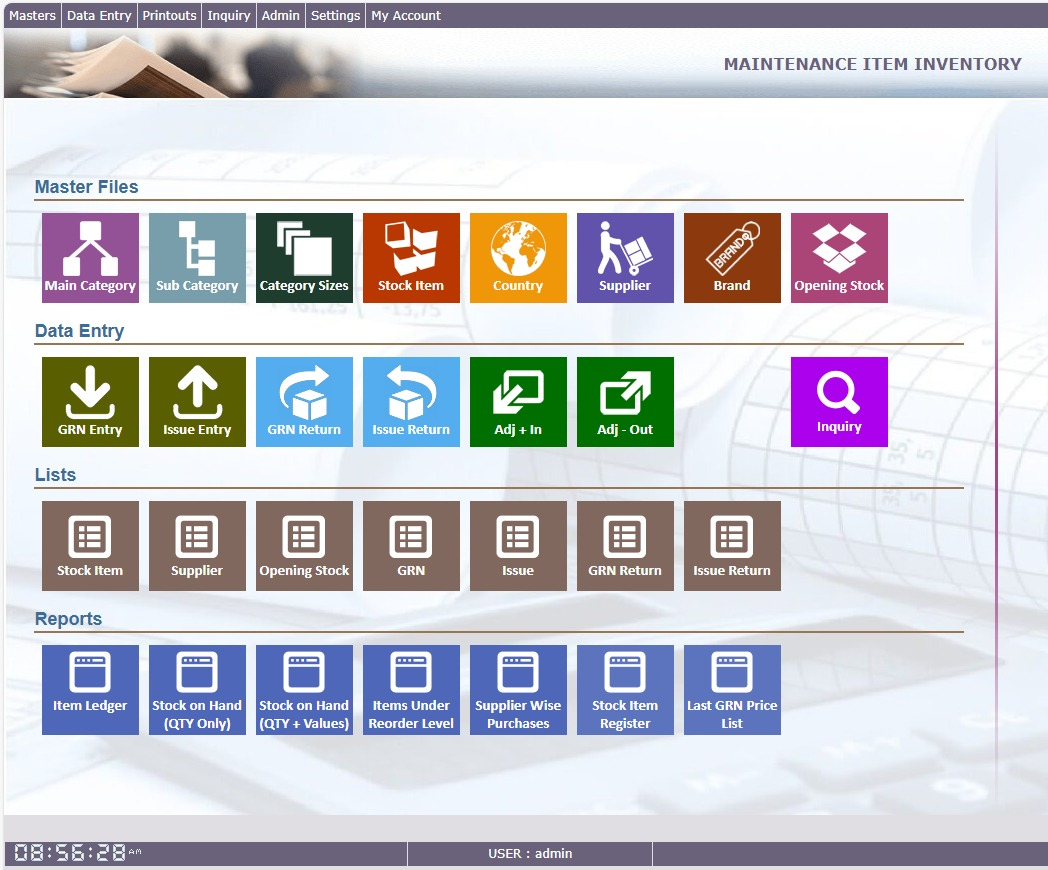Open Items Under Reorder Level report
Image resolution: width=1048 pixels, height=870 pixels.
pos(411,689)
